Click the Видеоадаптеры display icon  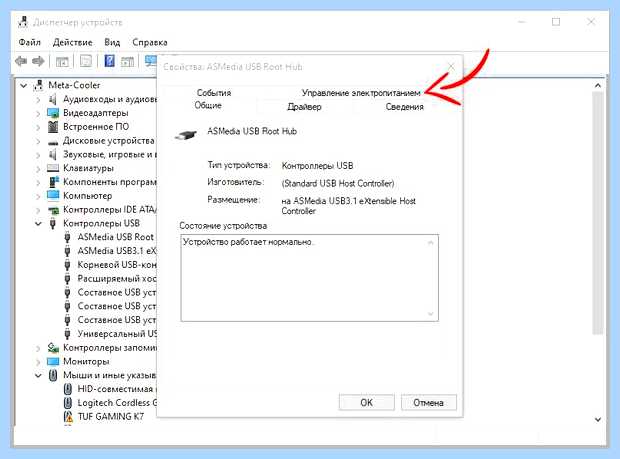point(53,113)
